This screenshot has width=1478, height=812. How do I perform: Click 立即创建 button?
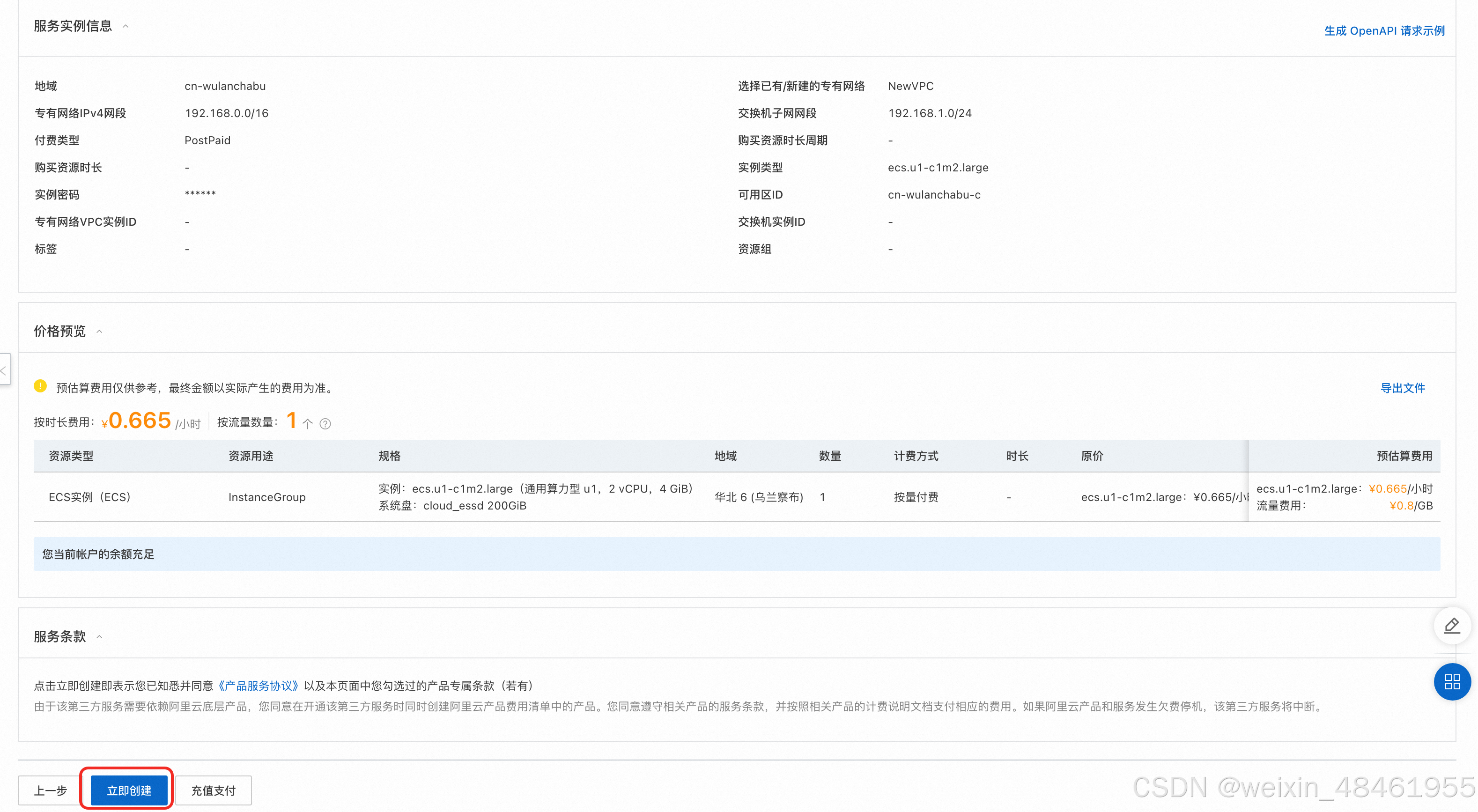pyautogui.click(x=129, y=790)
